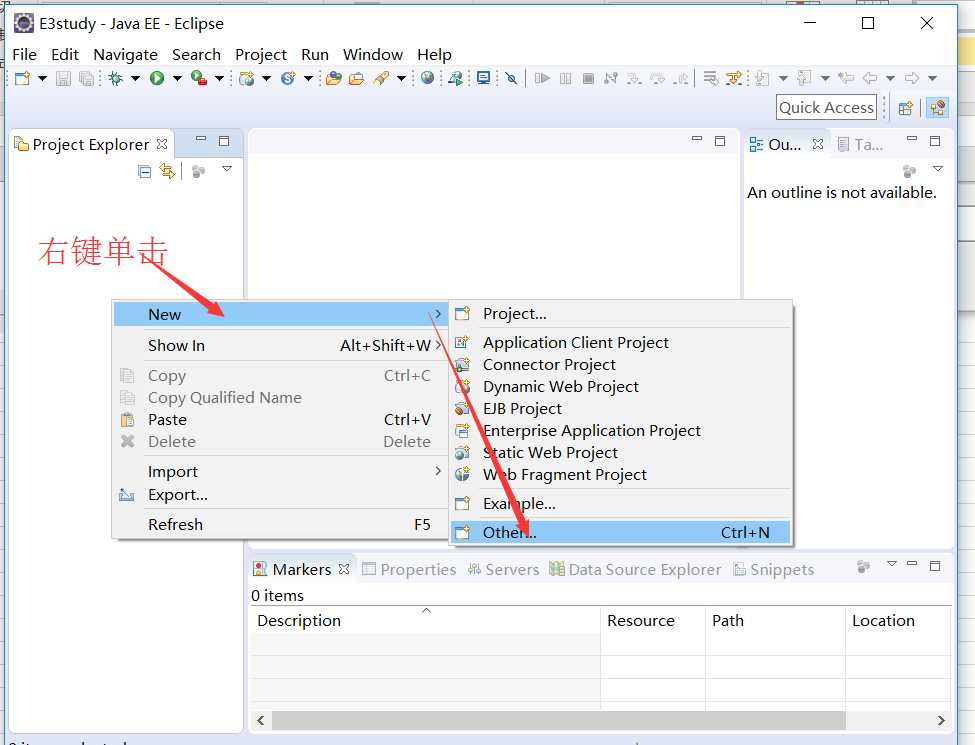Image resolution: width=975 pixels, height=745 pixels.
Task: Switch to the Data Source Explorer tab
Action: 635,570
